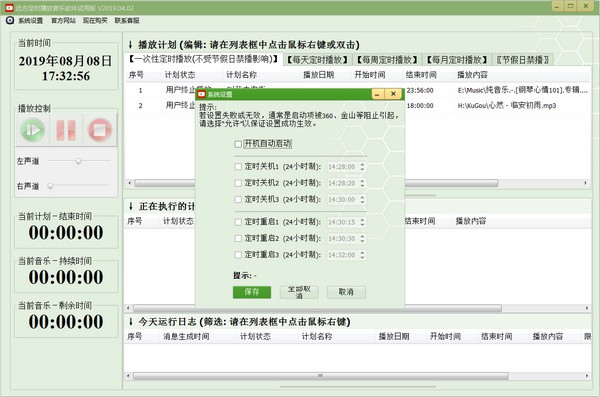Enable the 开机自动启动 checkbox
600x397 pixels.
[x=238, y=144]
